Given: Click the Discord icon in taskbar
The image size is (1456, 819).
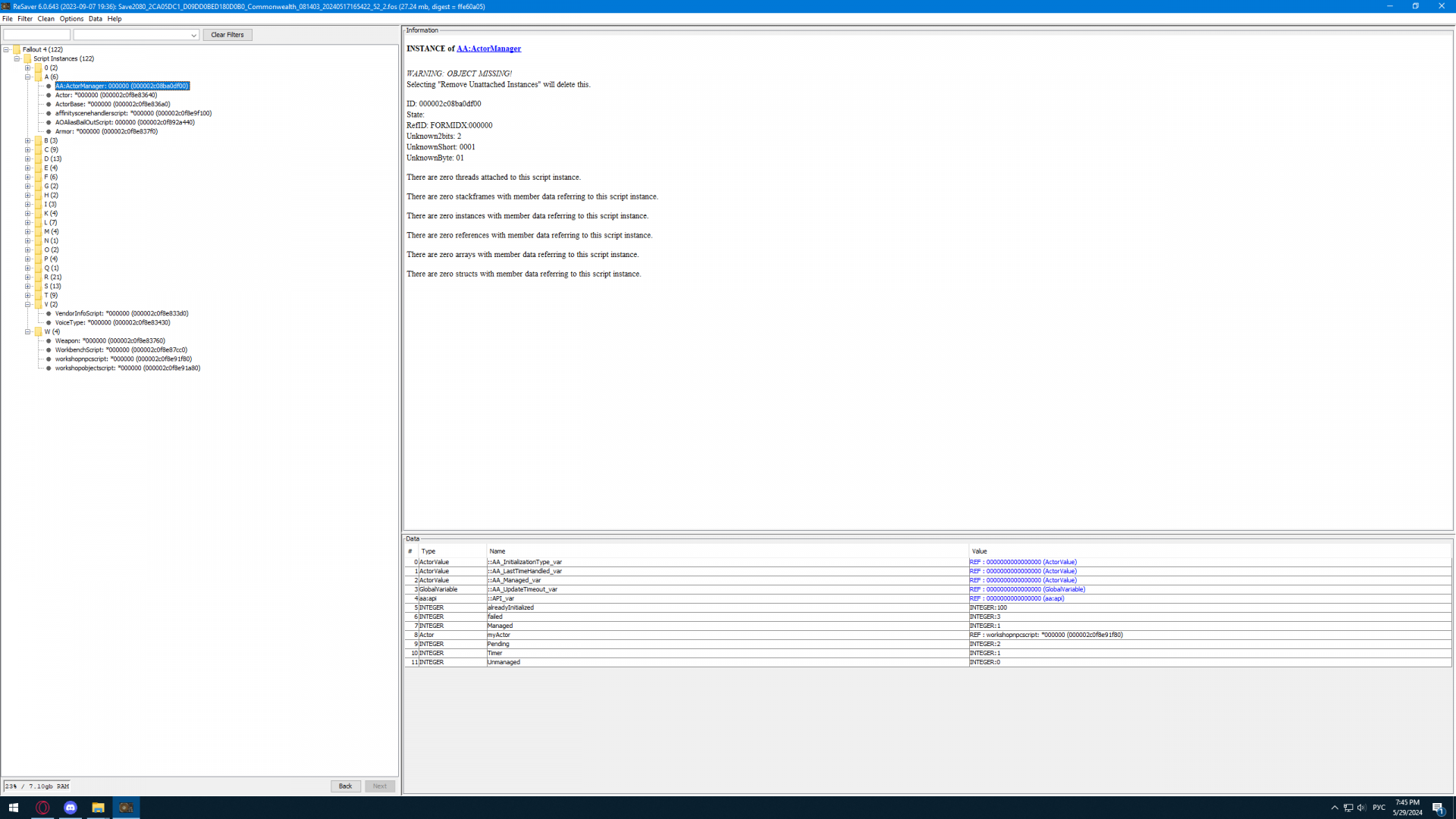Looking at the screenshot, I should [71, 808].
